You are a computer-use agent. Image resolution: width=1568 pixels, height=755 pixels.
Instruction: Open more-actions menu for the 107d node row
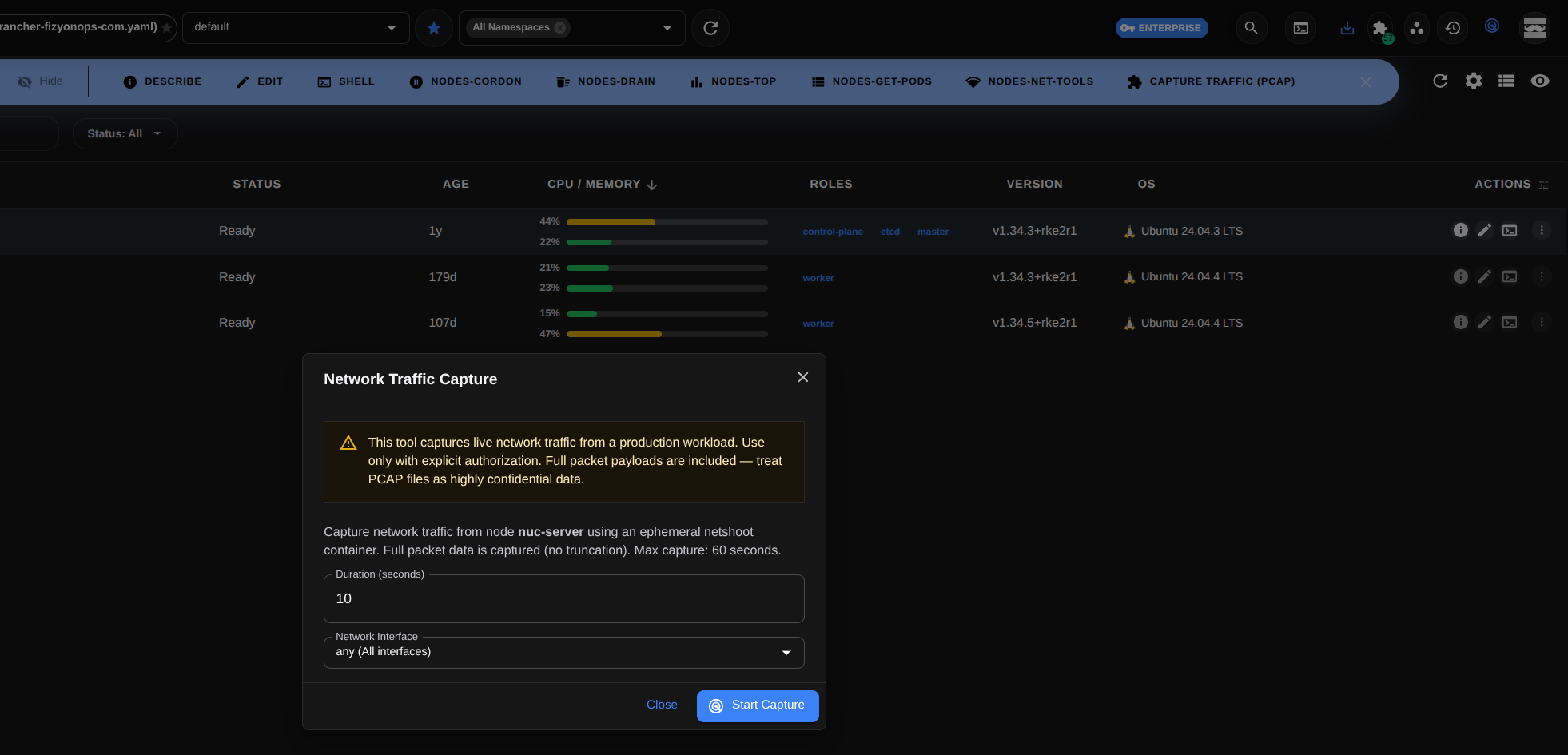coord(1542,322)
